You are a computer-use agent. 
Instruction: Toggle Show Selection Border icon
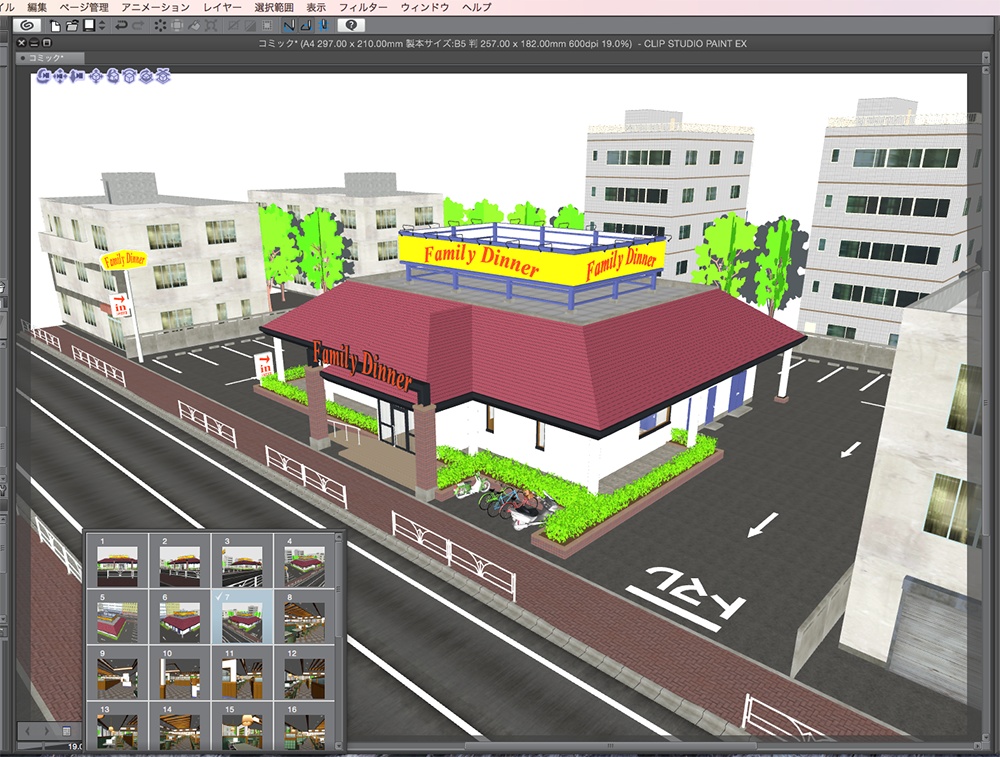click(x=267, y=26)
